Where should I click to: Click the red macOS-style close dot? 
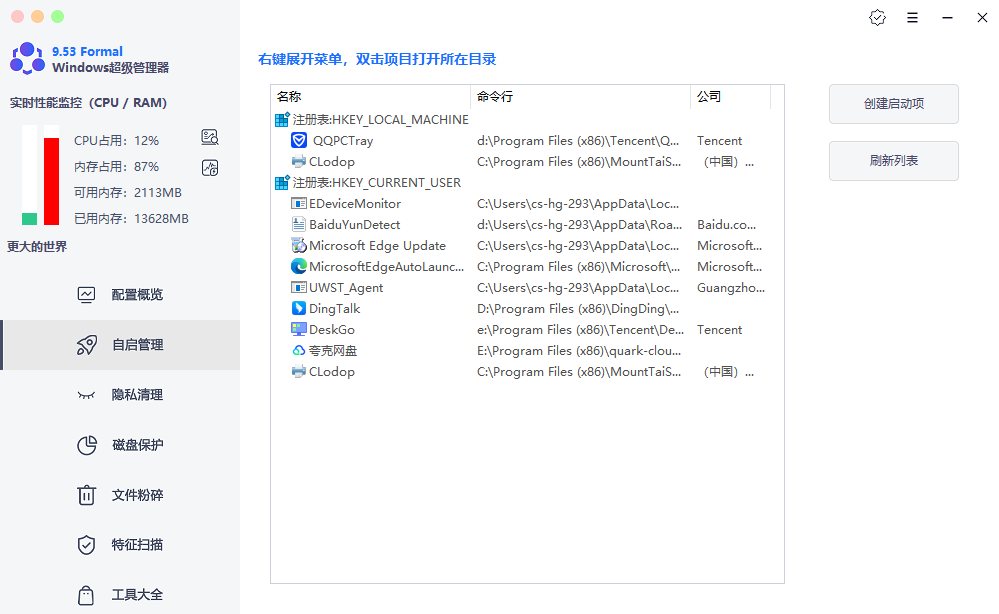17,17
